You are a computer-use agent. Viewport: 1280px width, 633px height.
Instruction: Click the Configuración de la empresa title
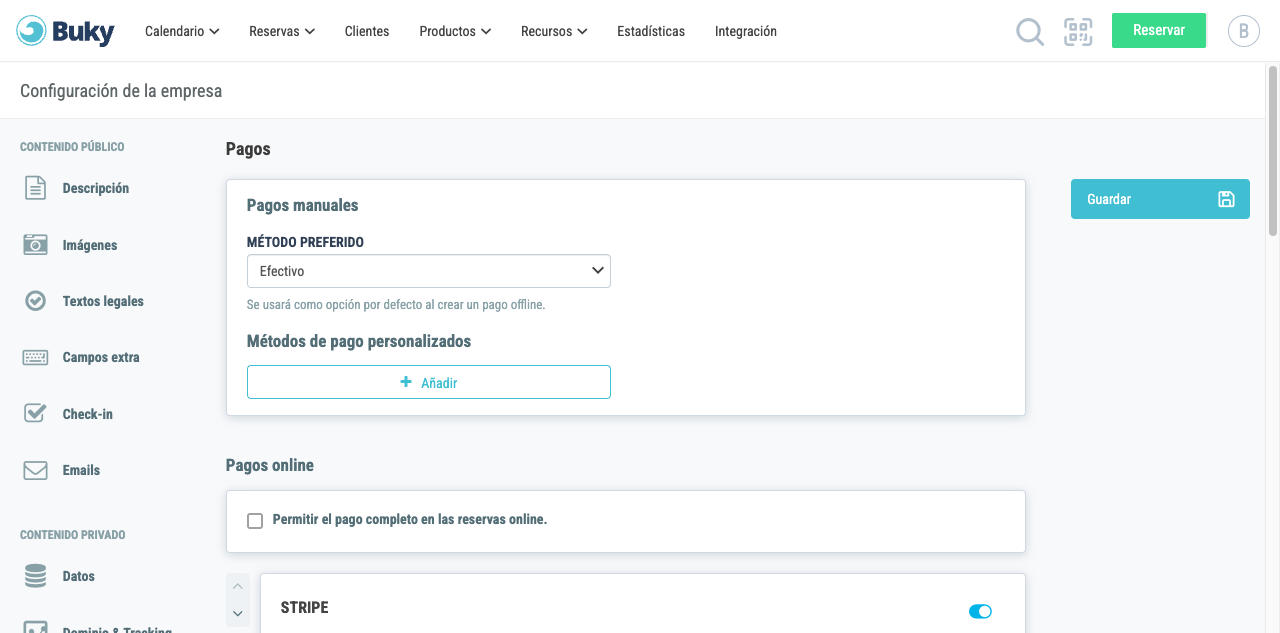click(121, 91)
